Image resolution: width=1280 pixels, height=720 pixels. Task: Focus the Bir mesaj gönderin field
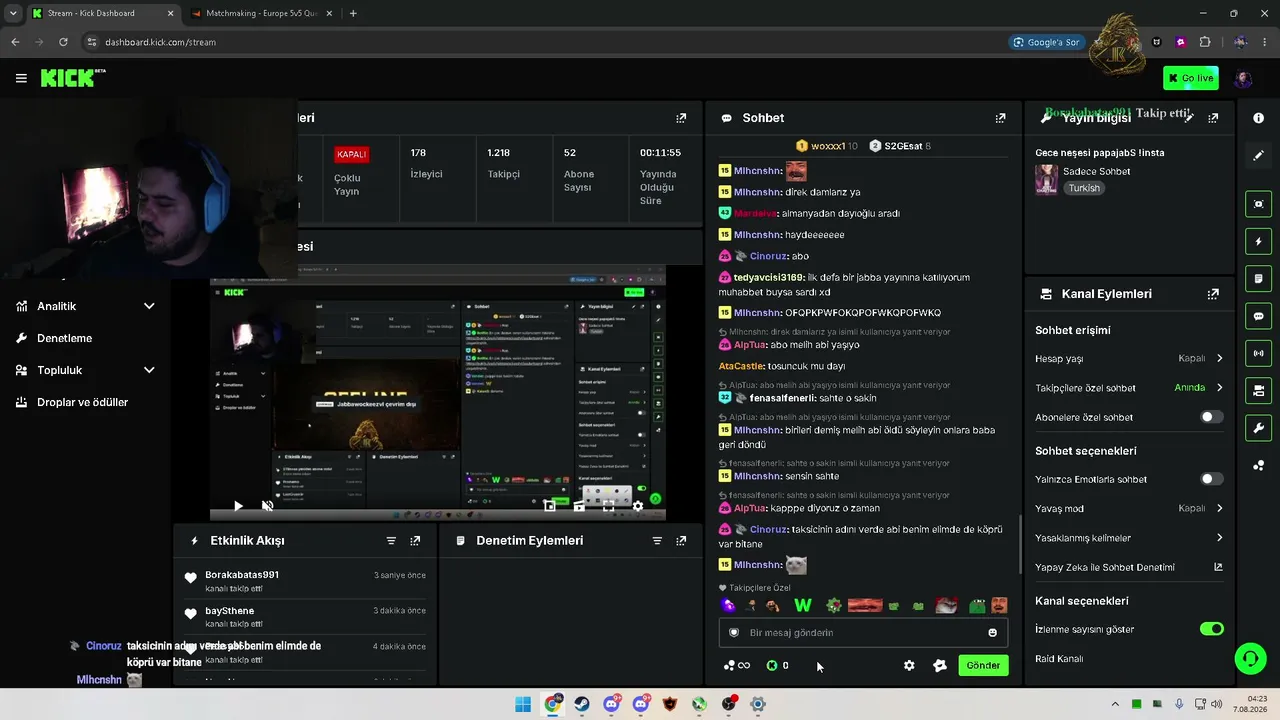coord(863,633)
